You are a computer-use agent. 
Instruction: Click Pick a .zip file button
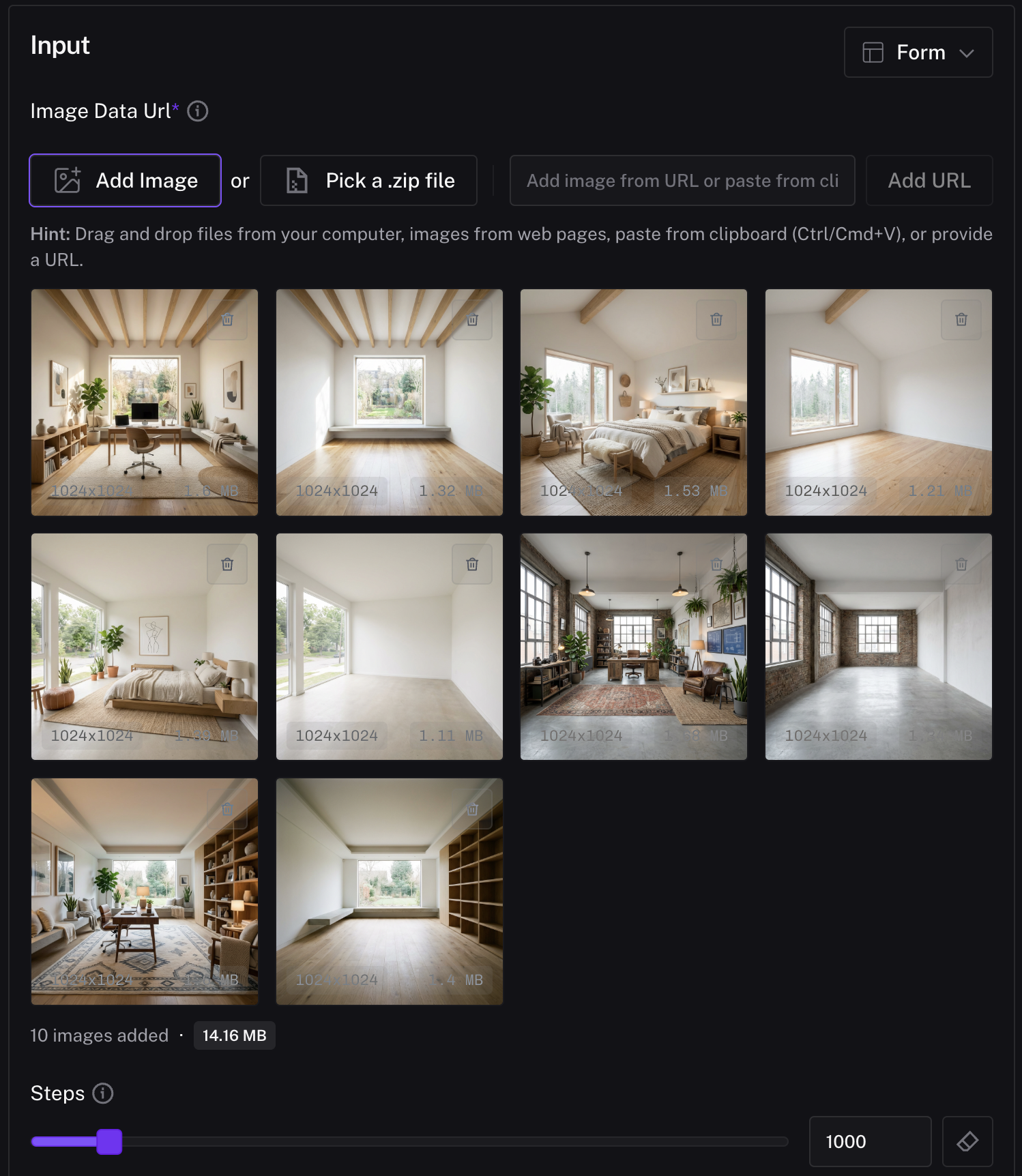[x=368, y=181]
